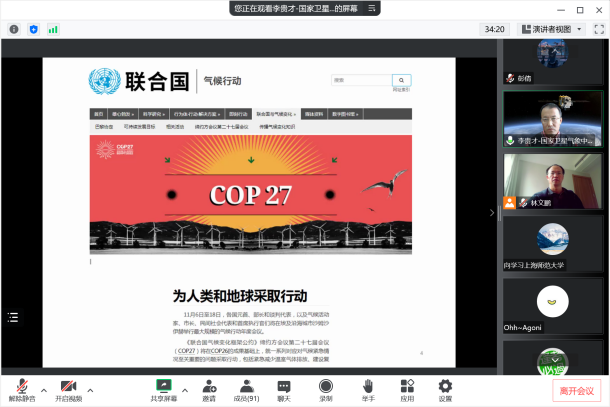Toggle 举手 raise hand
Viewport: 610px width, 407px height.
point(368,390)
